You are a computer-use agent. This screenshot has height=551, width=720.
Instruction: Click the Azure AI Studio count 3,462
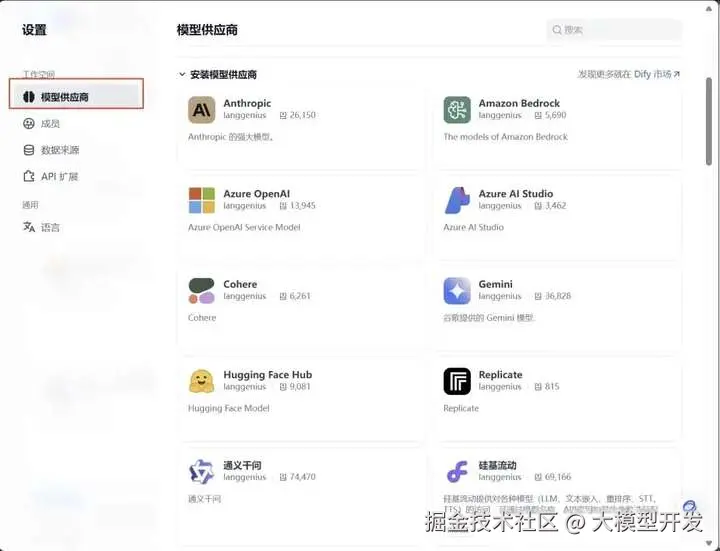click(555, 206)
